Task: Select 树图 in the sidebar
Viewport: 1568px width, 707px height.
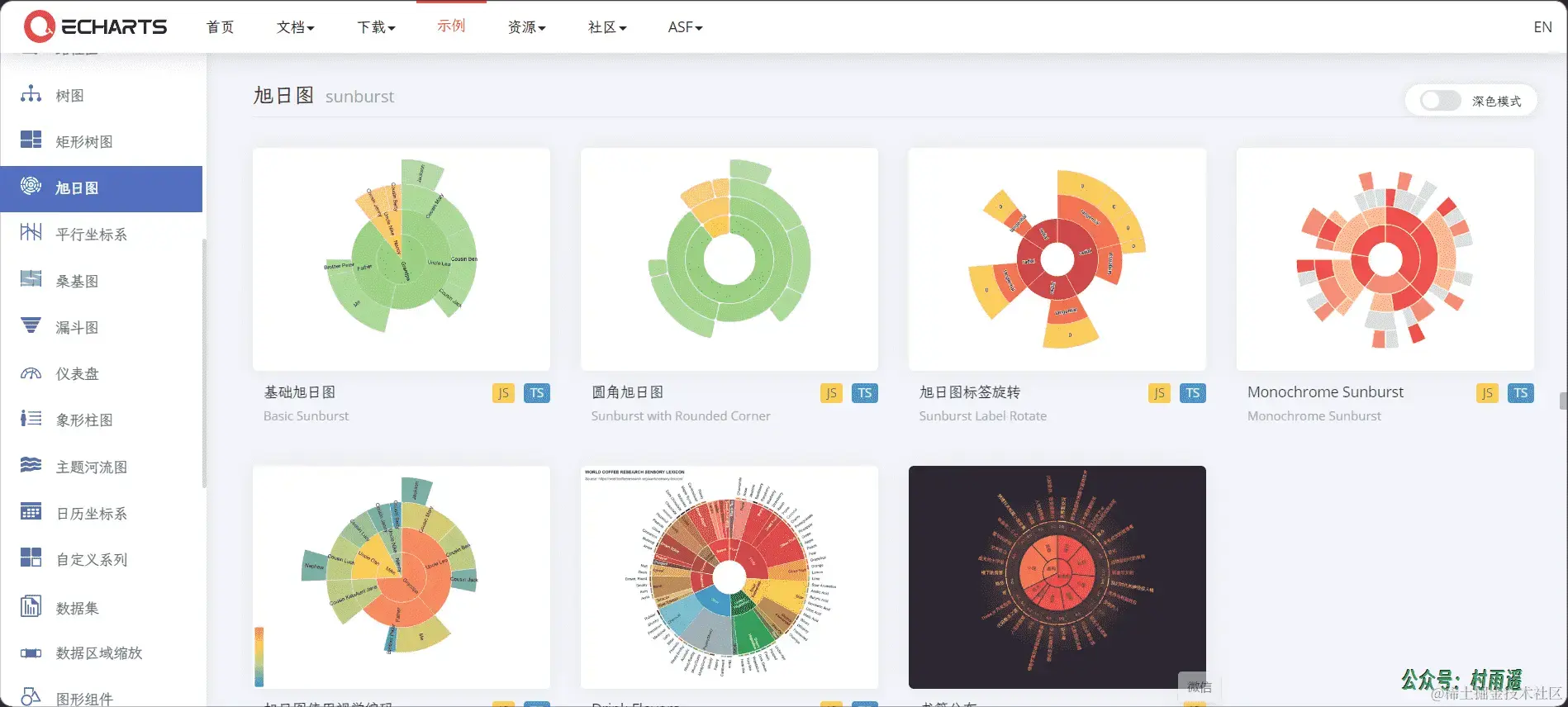Action: click(70, 95)
